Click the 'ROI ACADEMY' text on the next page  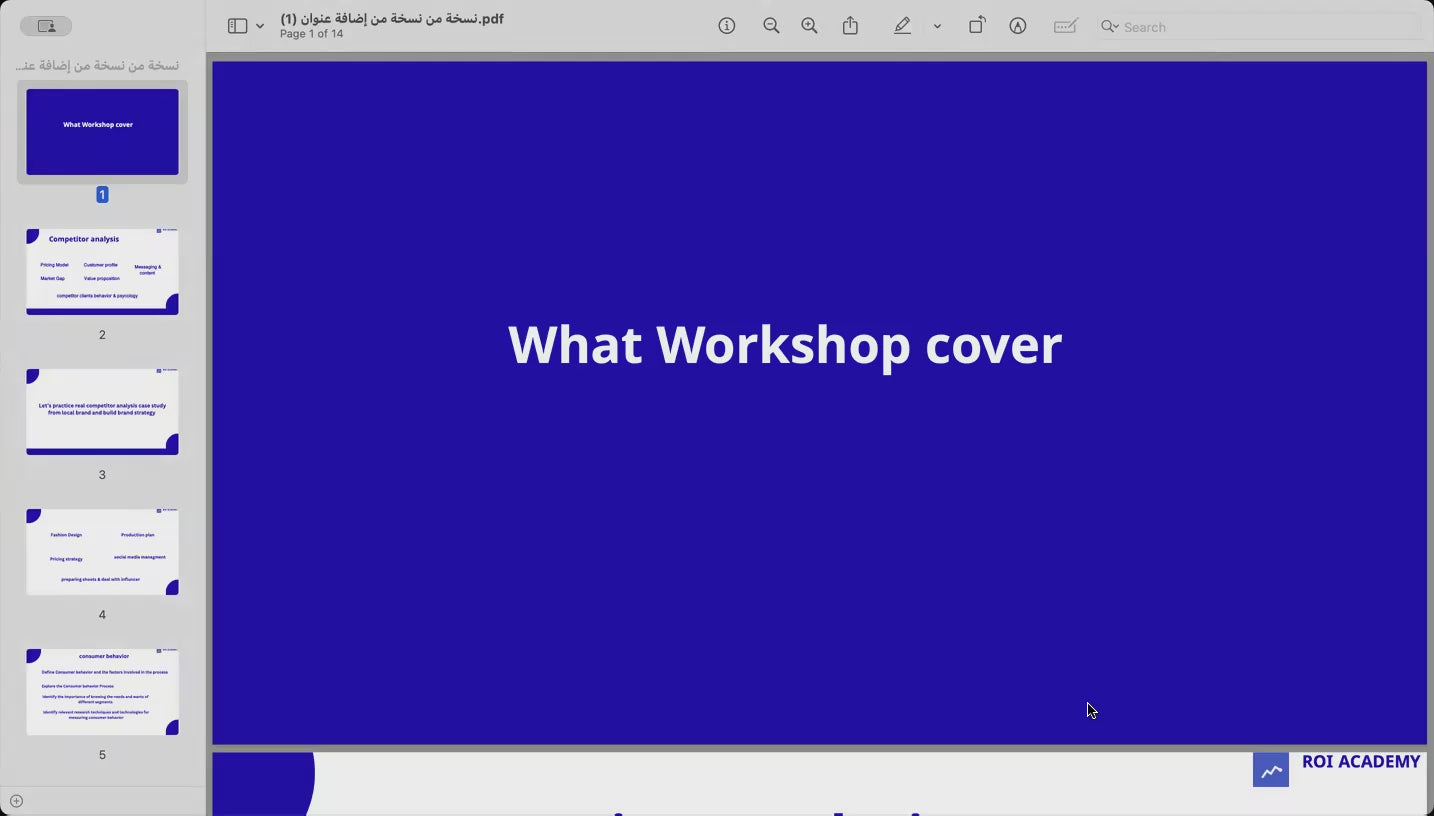click(1361, 762)
